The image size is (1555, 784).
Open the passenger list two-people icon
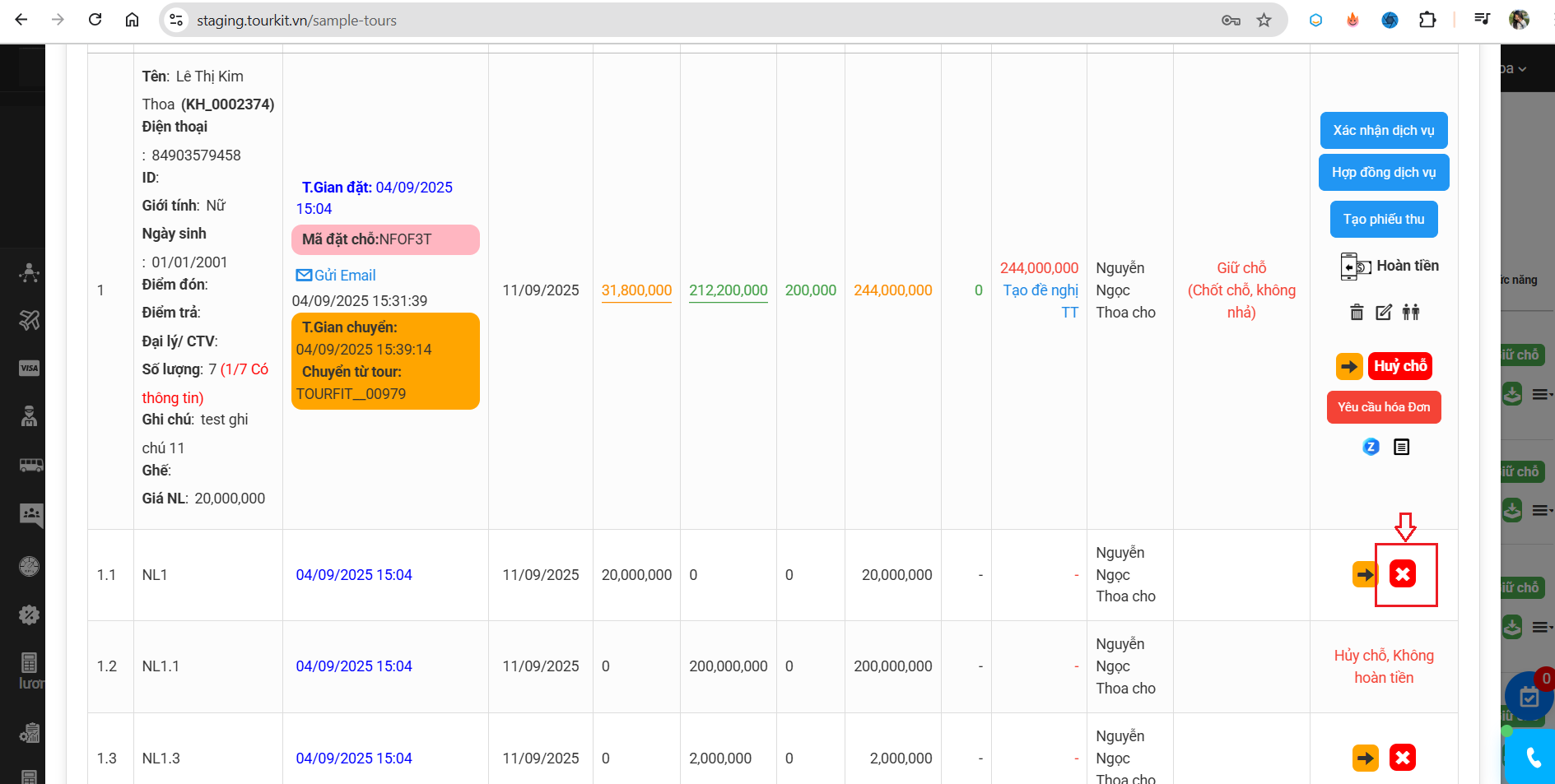pos(1411,312)
